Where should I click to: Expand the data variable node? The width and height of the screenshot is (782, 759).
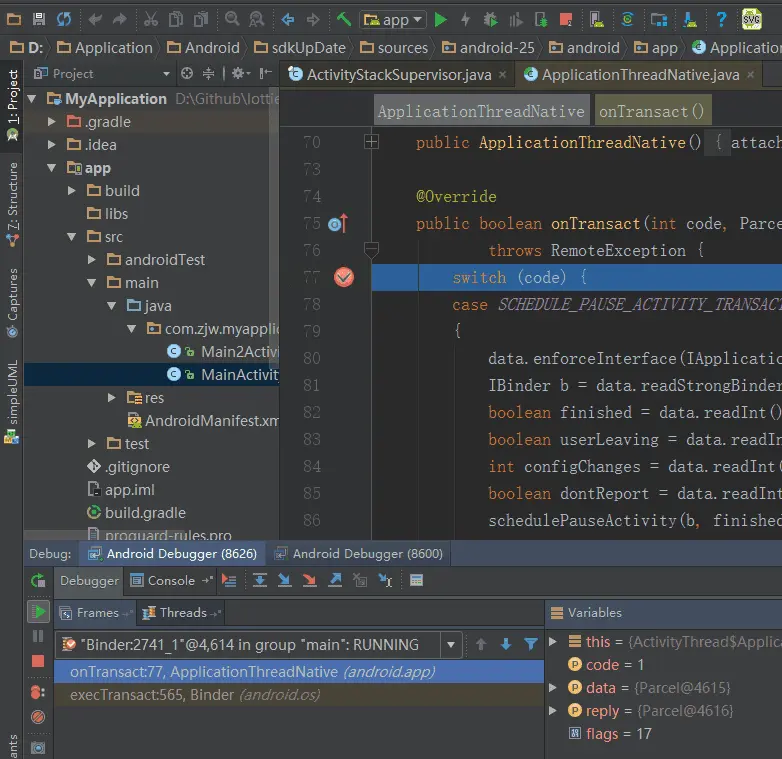554,687
